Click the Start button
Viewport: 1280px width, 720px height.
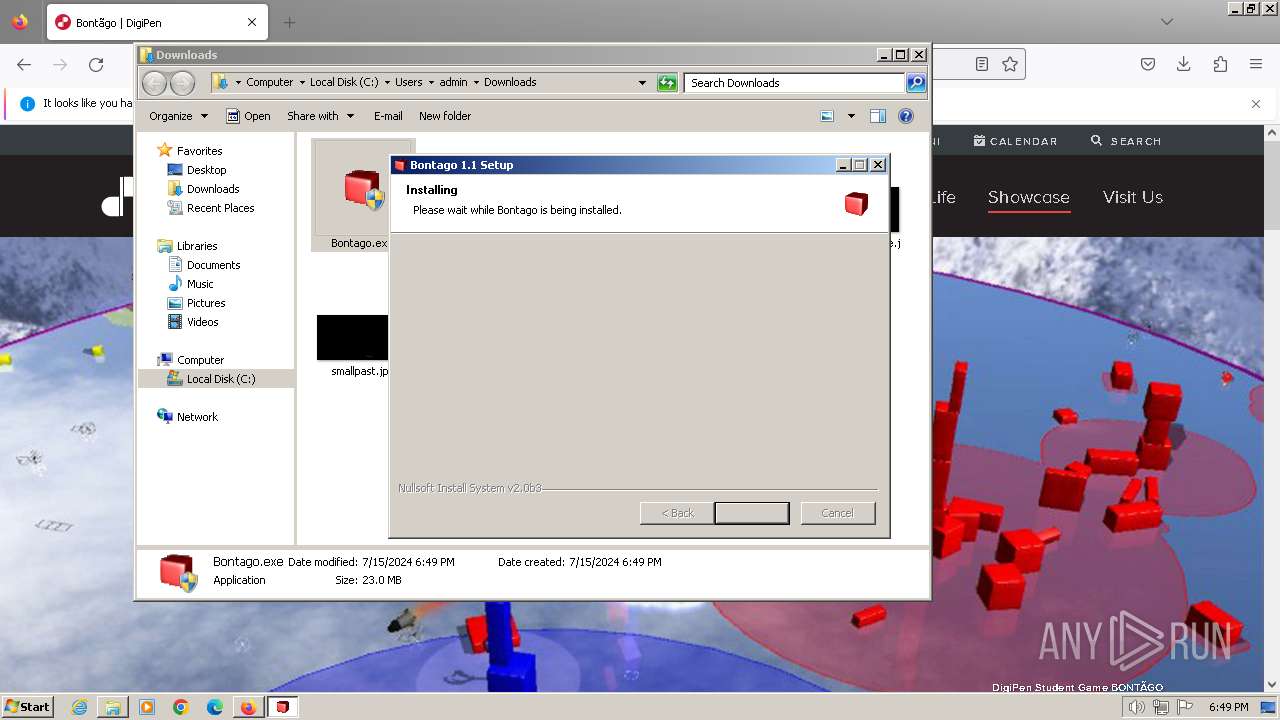tap(27, 707)
